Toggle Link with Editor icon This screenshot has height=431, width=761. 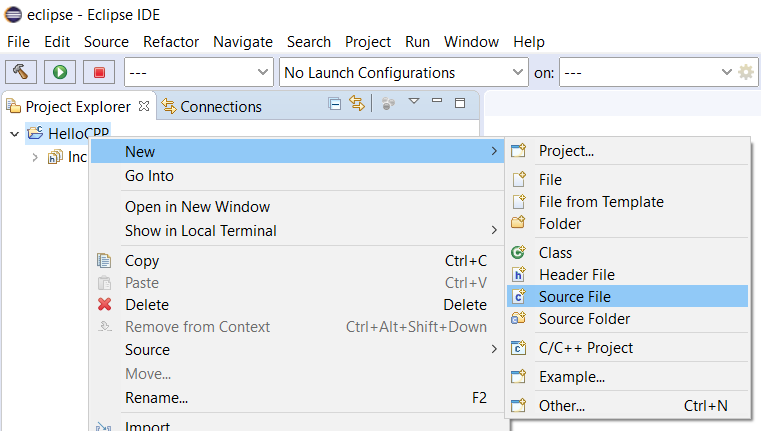pyautogui.click(x=357, y=103)
